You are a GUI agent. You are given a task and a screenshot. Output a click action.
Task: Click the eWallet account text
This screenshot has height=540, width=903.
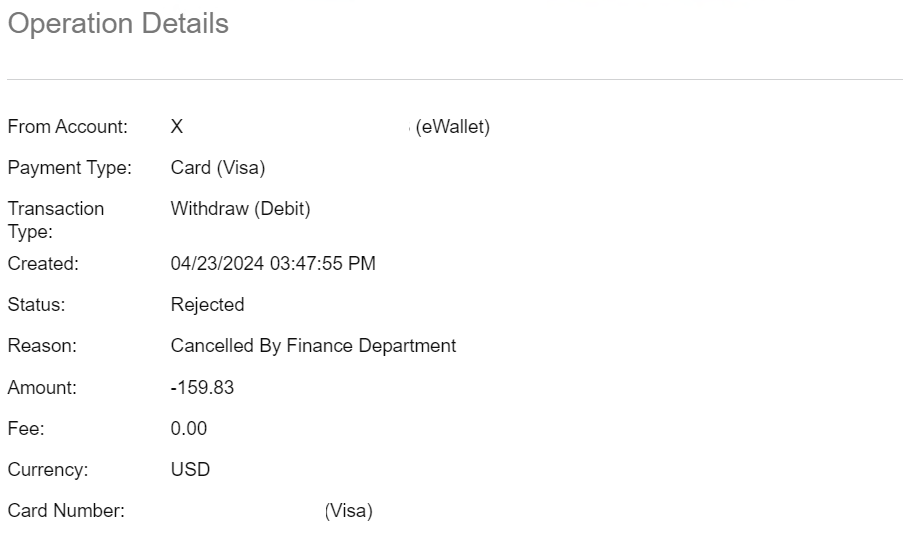453,127
